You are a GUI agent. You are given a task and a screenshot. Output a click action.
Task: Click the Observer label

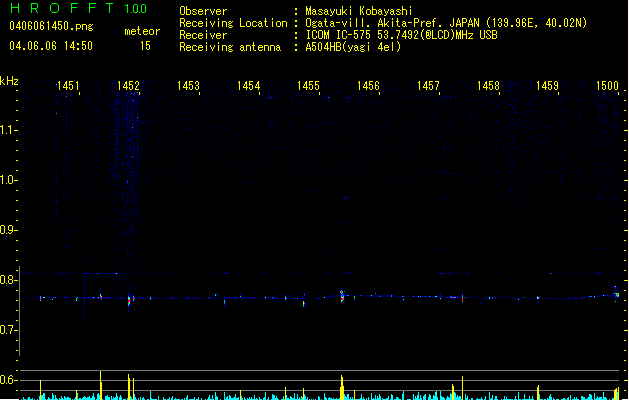[203, 11]
